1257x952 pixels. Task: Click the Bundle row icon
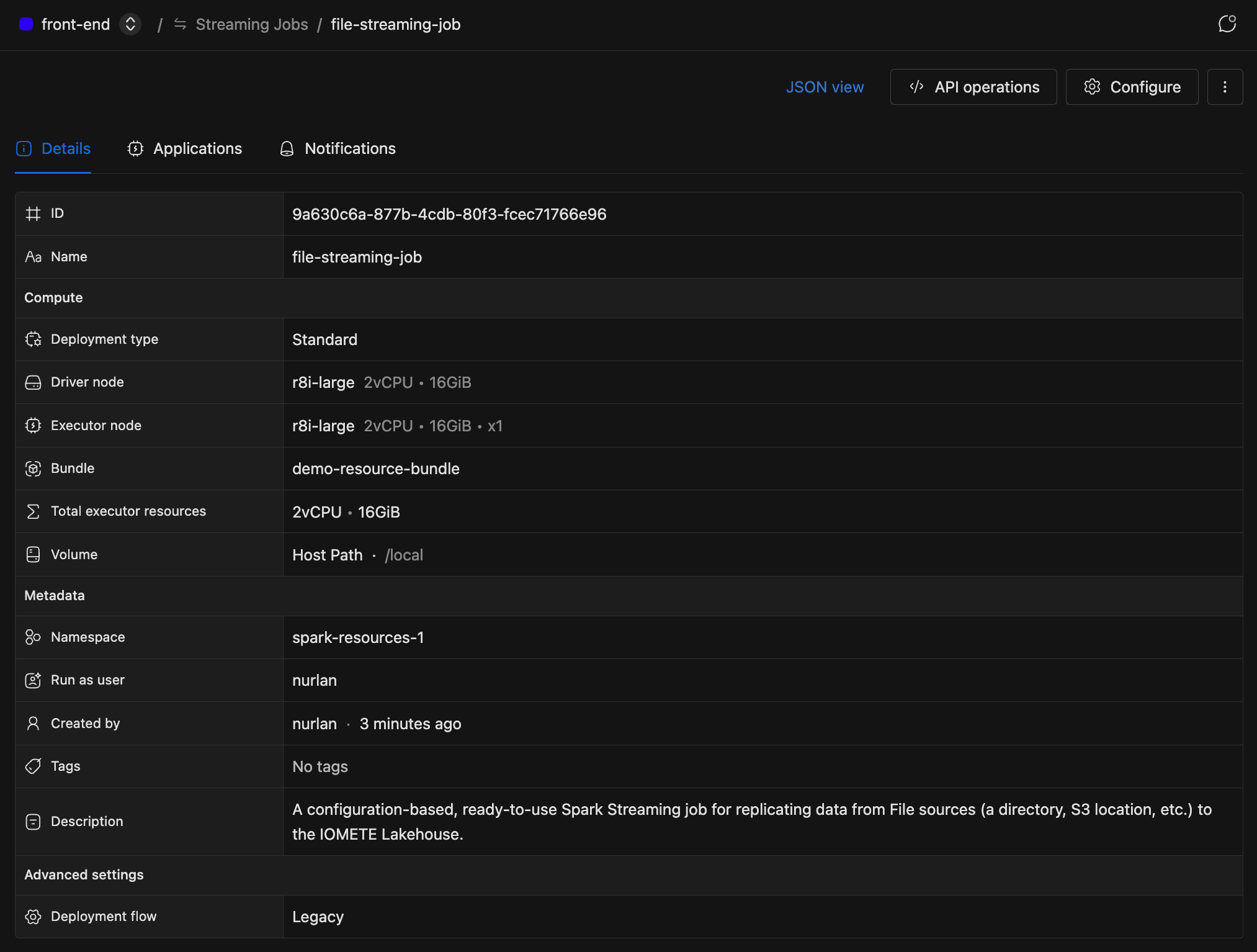[x=33, y=469]
